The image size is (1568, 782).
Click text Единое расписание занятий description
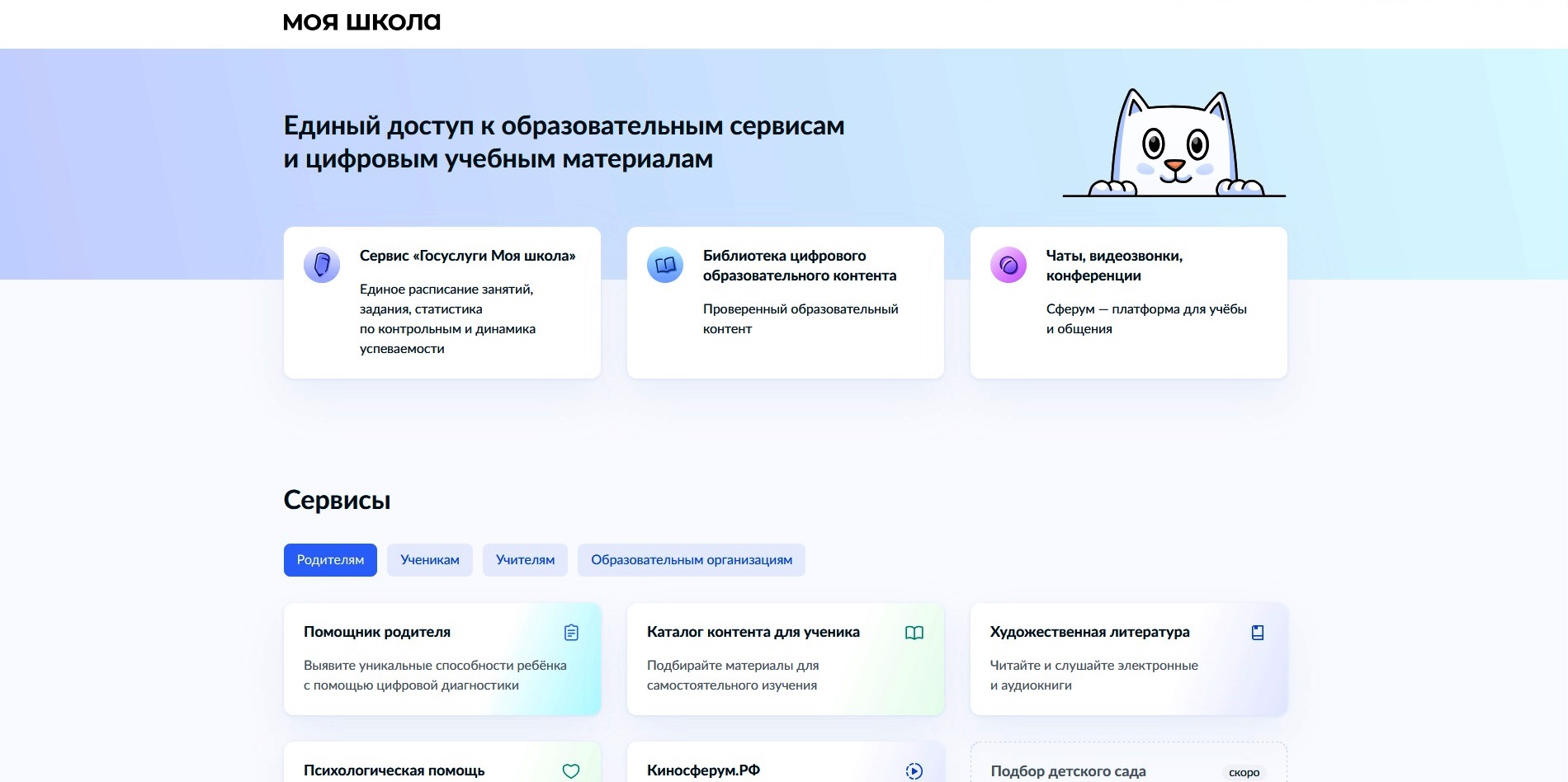pos(447,319)
